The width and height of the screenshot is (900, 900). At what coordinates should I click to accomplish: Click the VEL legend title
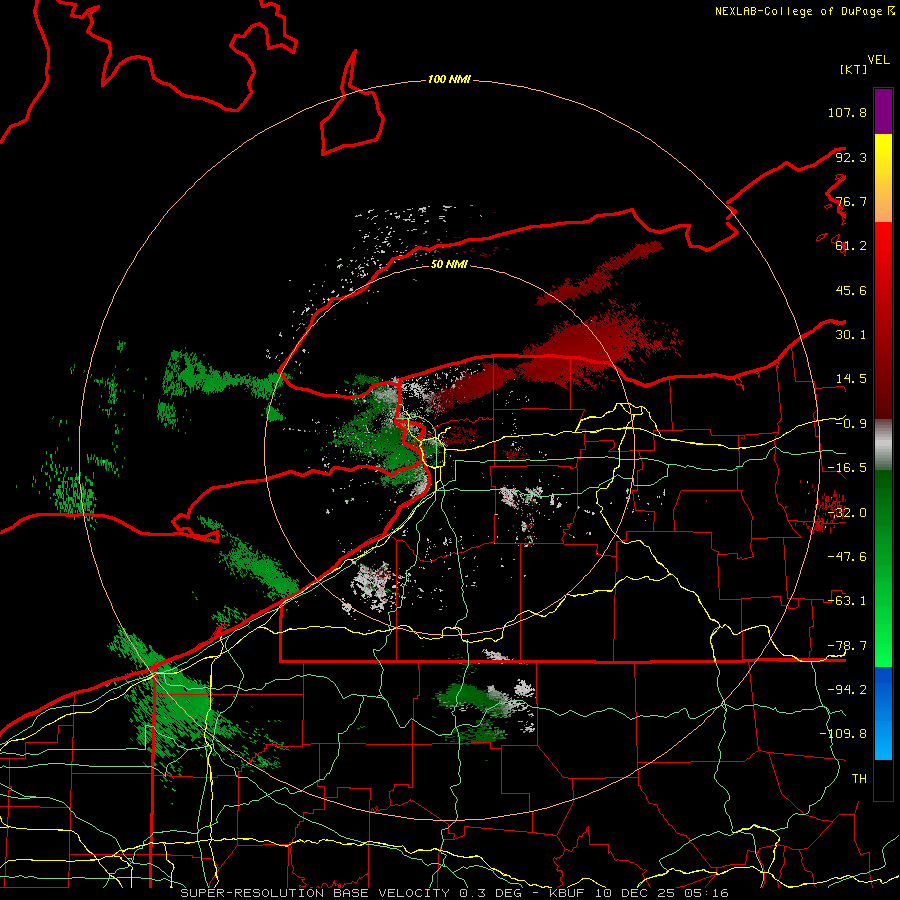coord(879,60)
